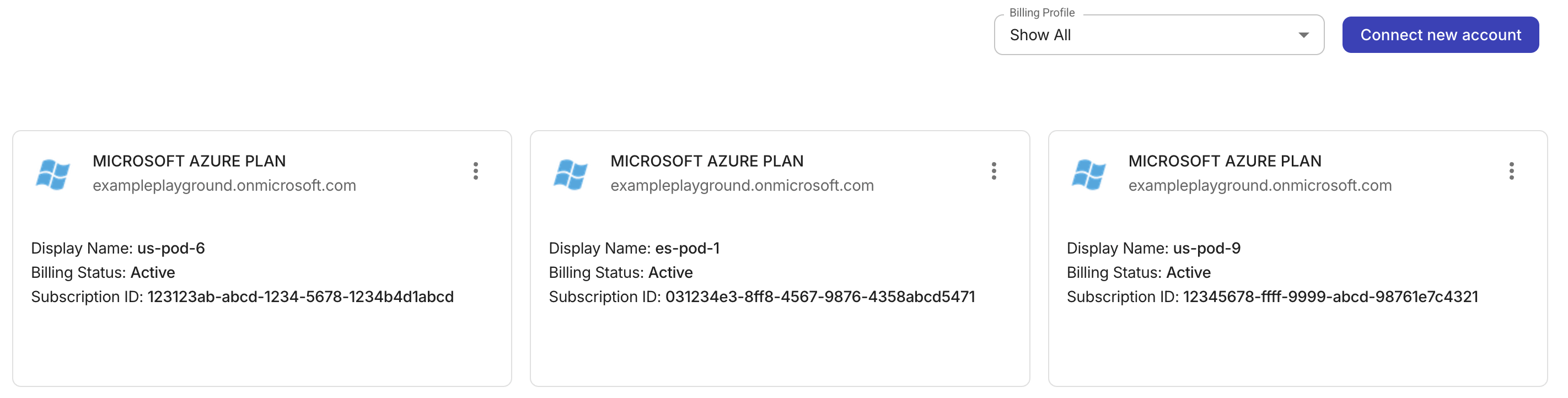Open the kebab menu on es-pod-1 card

994,171
